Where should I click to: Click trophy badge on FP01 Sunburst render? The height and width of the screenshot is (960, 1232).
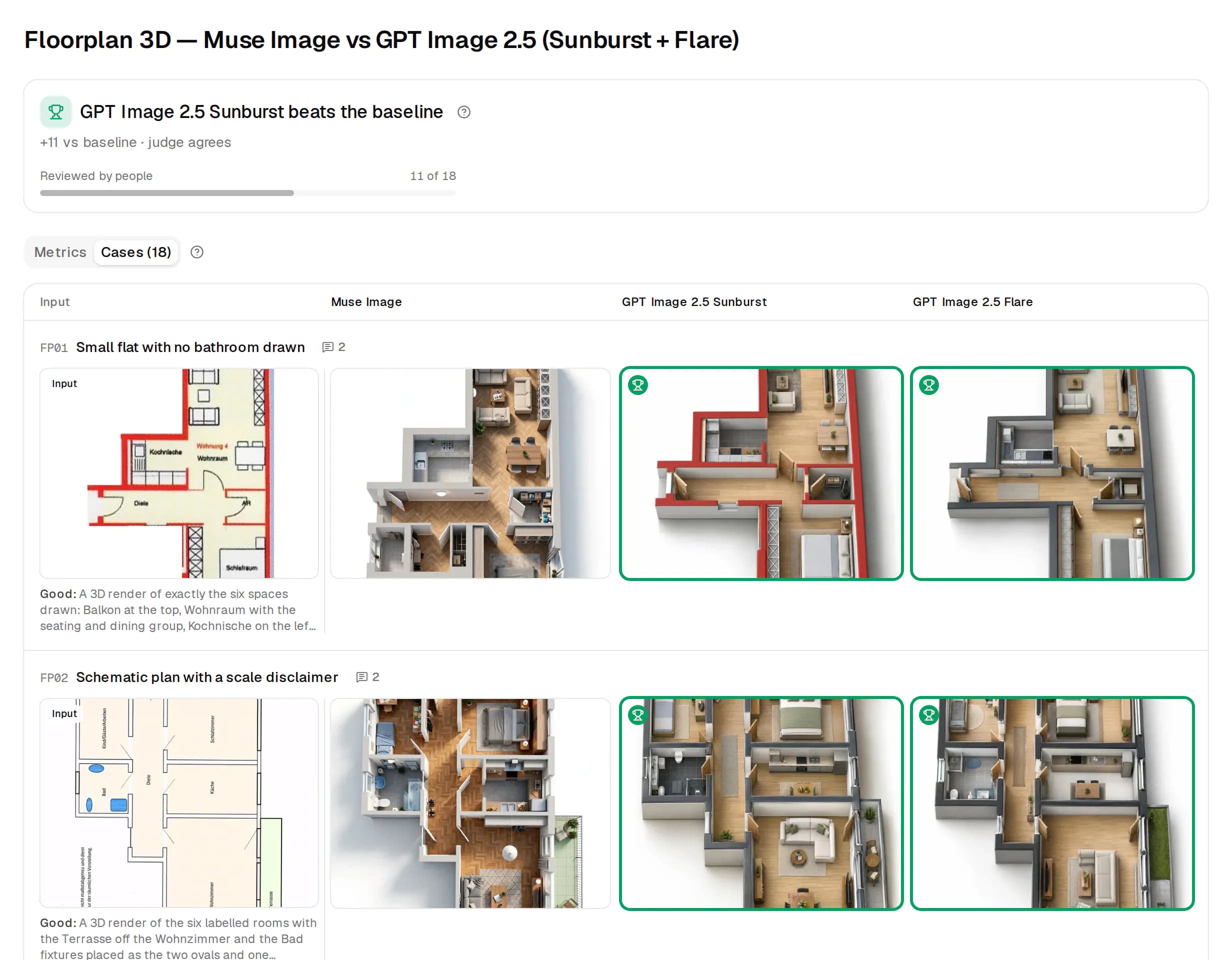point(638,385)
